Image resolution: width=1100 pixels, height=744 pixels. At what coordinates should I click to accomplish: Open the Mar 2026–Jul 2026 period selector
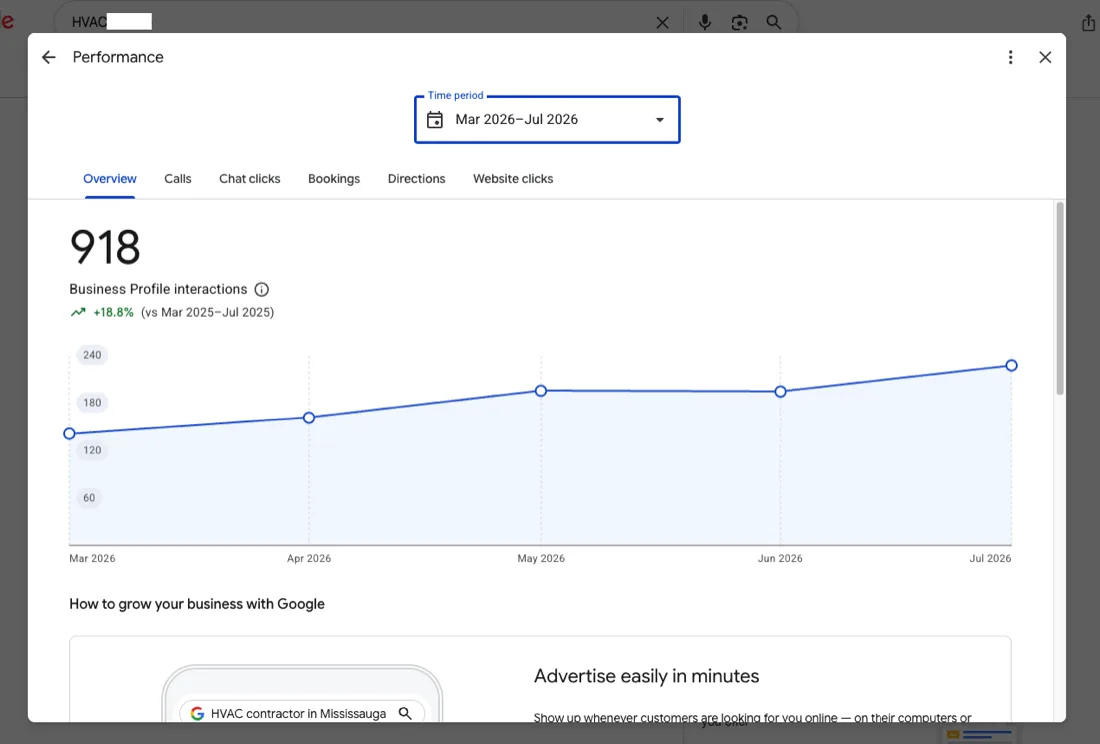point(547,120)
